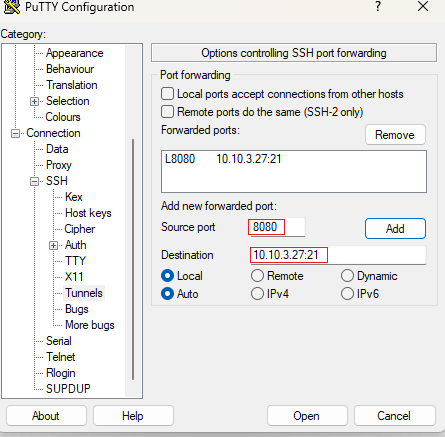Screen dimensions: 445x437
Task: Click the Add forwarded port button
Action: tap(395, 229)
